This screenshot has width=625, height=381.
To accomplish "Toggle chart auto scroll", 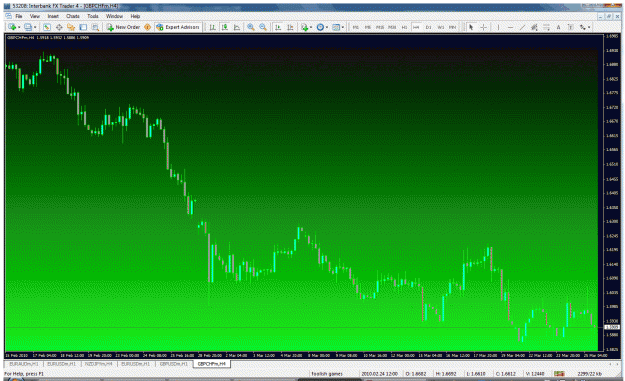I will pos(278,27).
